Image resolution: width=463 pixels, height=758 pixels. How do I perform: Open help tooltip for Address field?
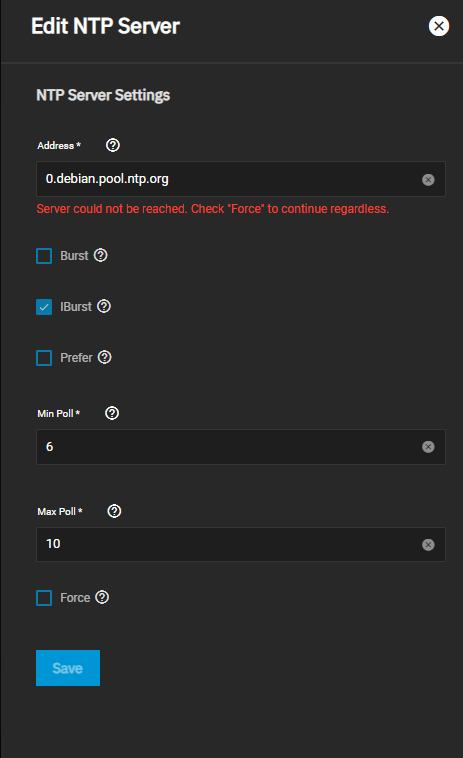tap(113, 145)
